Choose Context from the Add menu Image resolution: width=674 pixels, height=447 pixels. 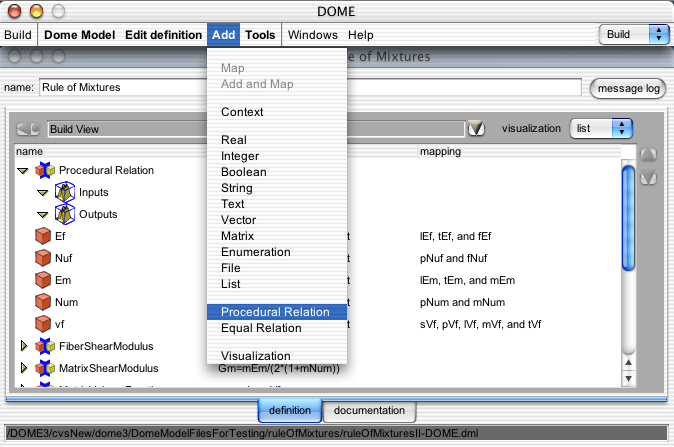(x=277, y=112)
